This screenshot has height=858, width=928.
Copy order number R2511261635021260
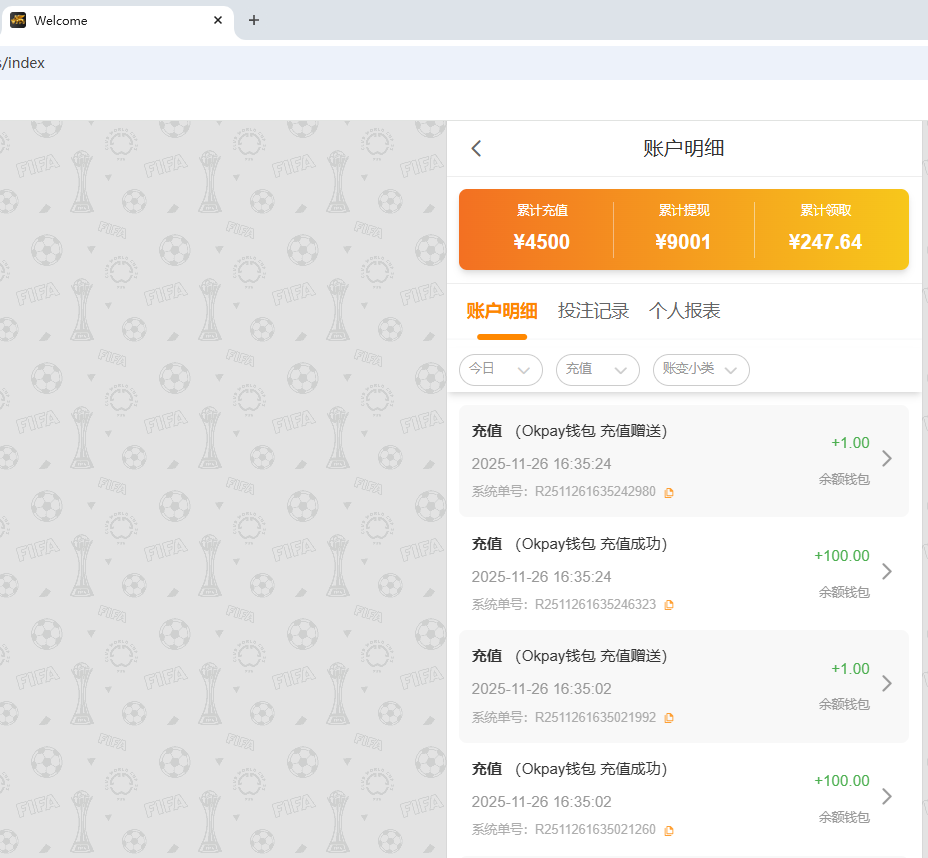[x=669, y=830]
